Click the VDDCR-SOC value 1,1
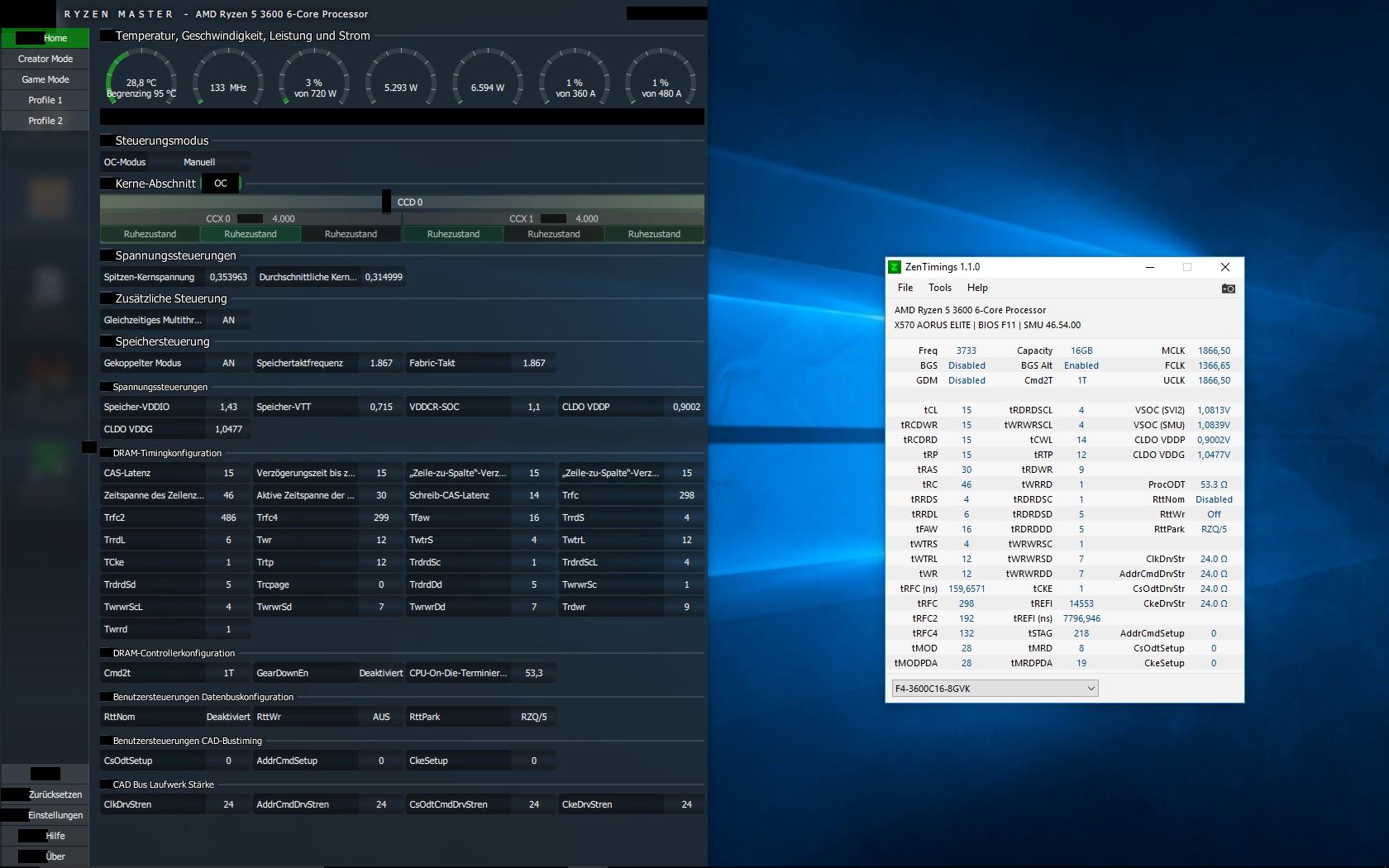This screenshot has width=1389, height=868. pos(534,407)
